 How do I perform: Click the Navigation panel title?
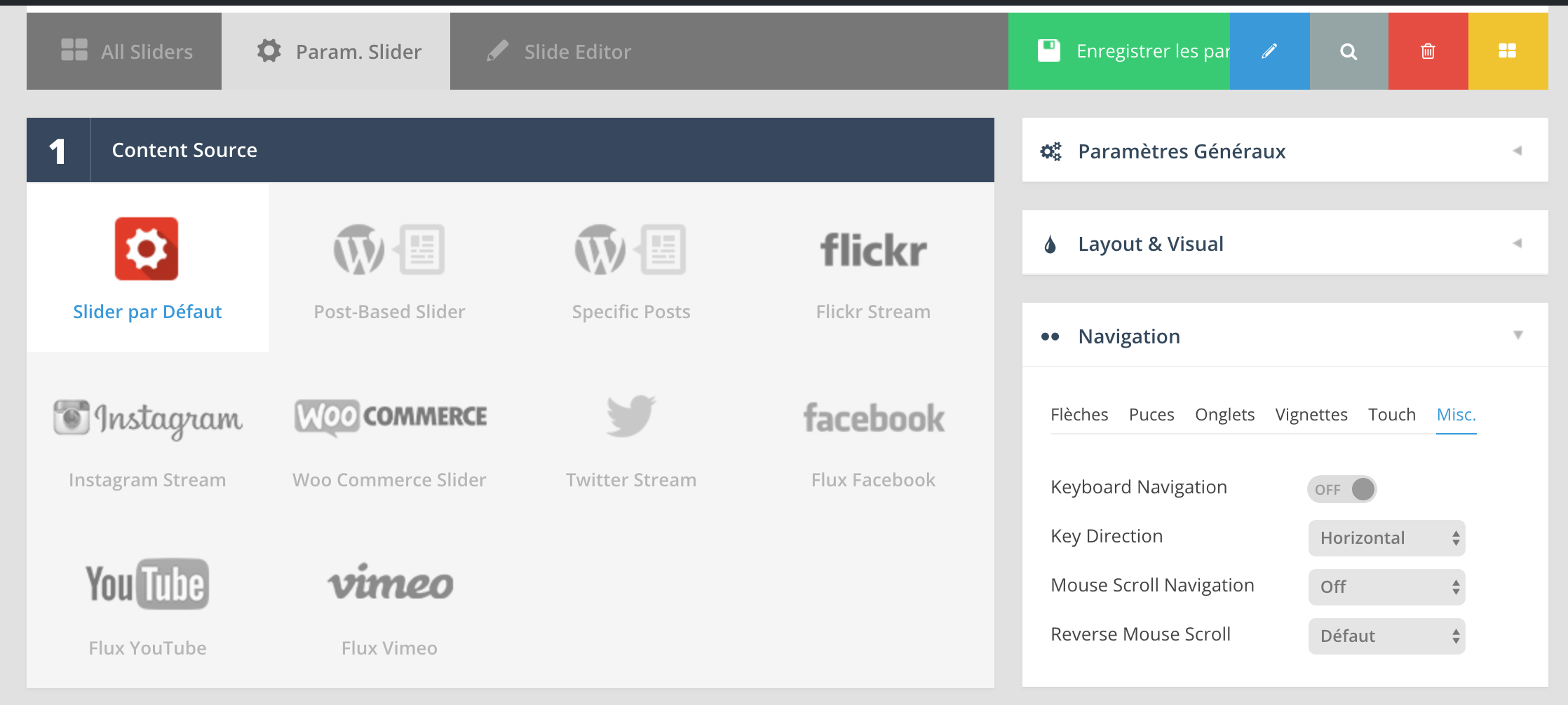(1129, 336)
